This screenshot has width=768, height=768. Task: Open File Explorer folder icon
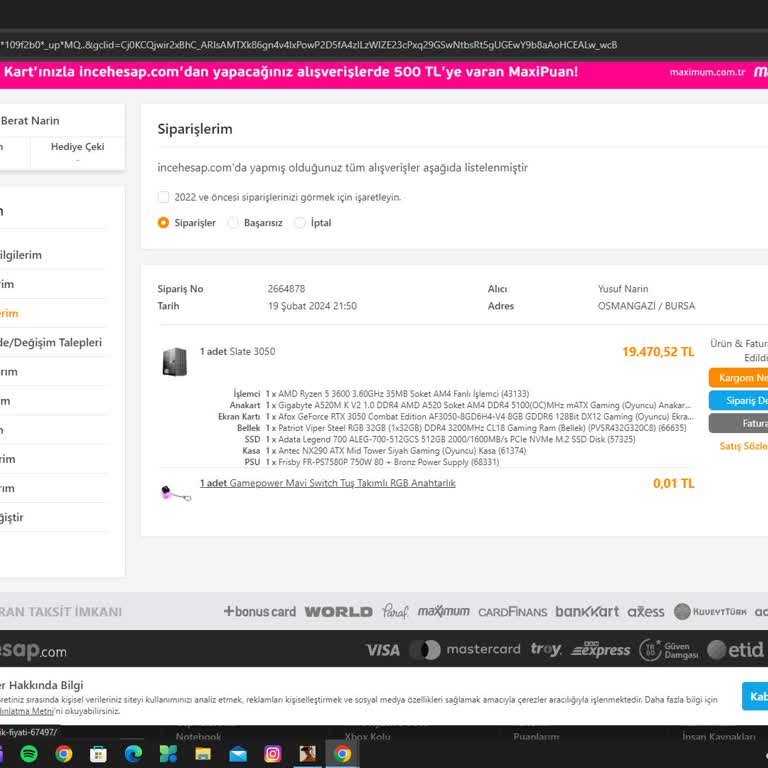coord(203,753)
